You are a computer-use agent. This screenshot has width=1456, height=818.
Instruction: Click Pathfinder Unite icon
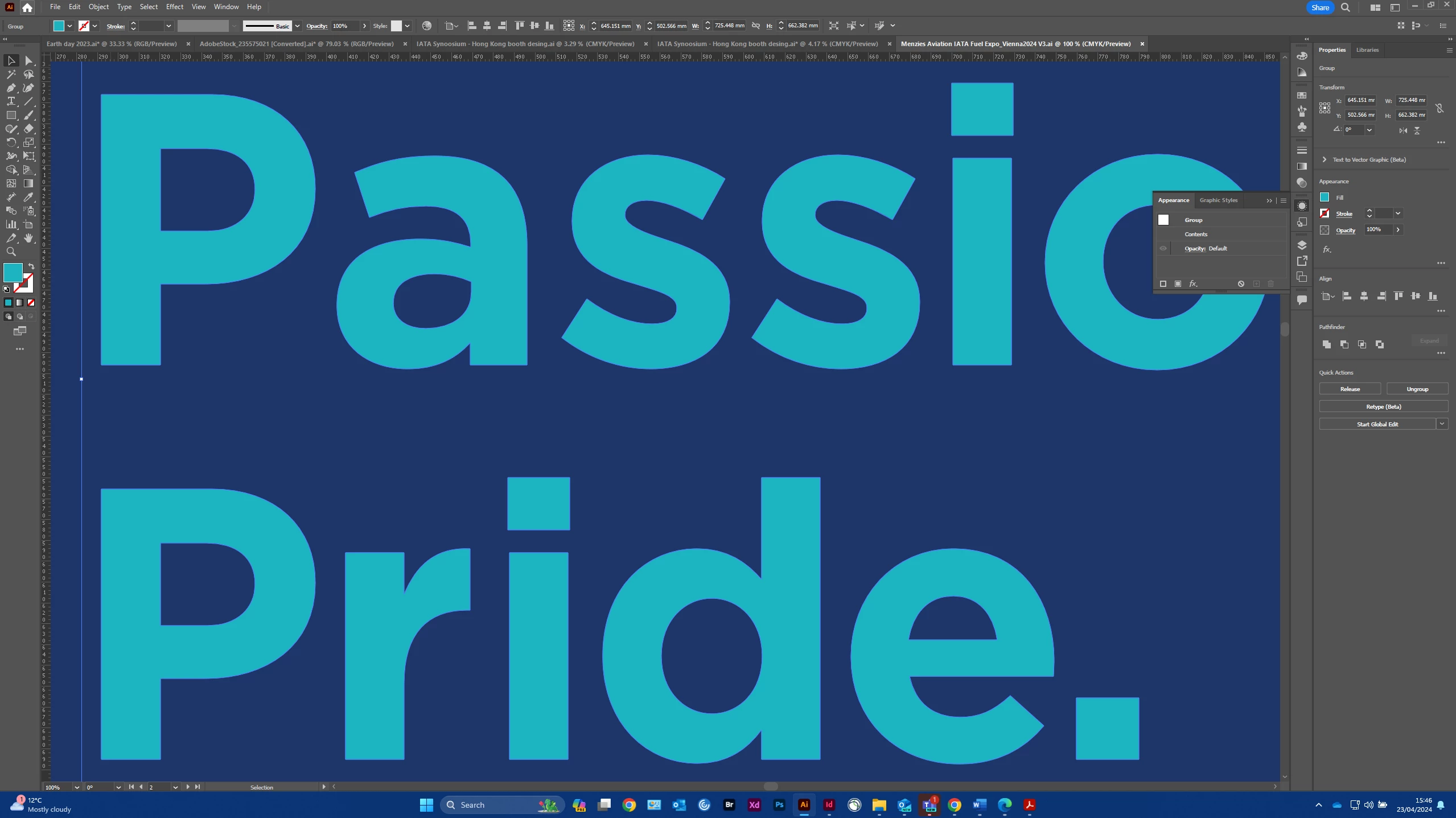point(1327,344)
